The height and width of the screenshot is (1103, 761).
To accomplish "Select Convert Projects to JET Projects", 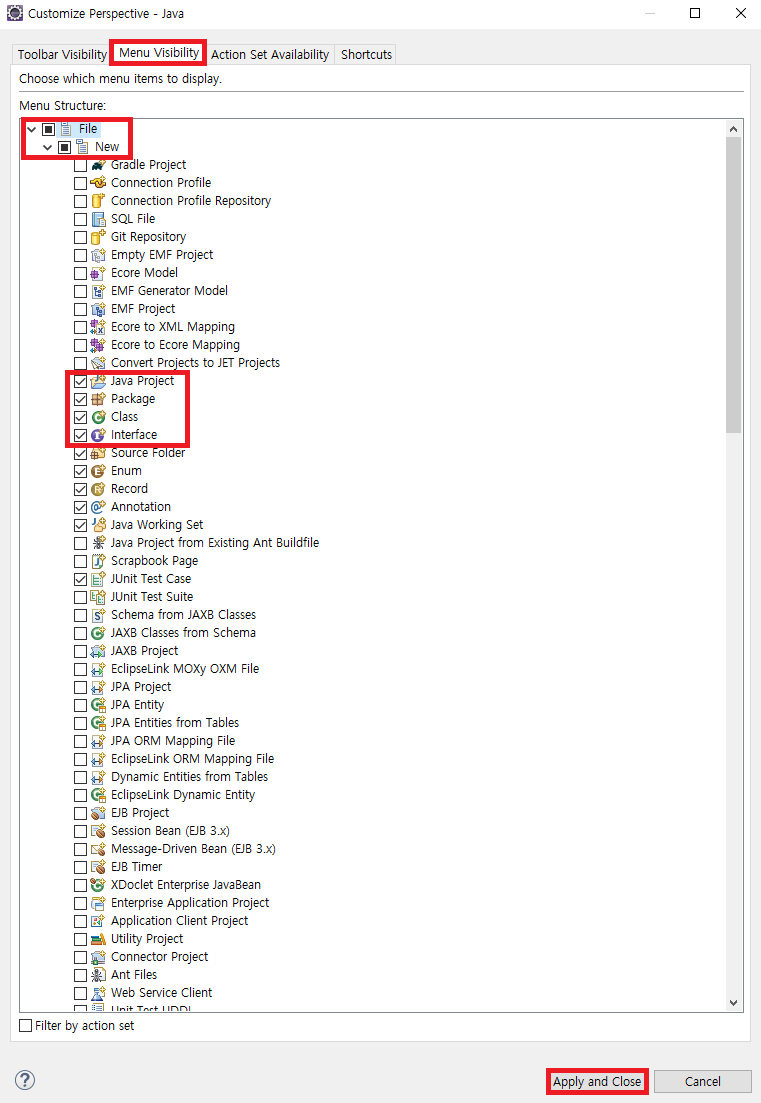I will point(196,363).
